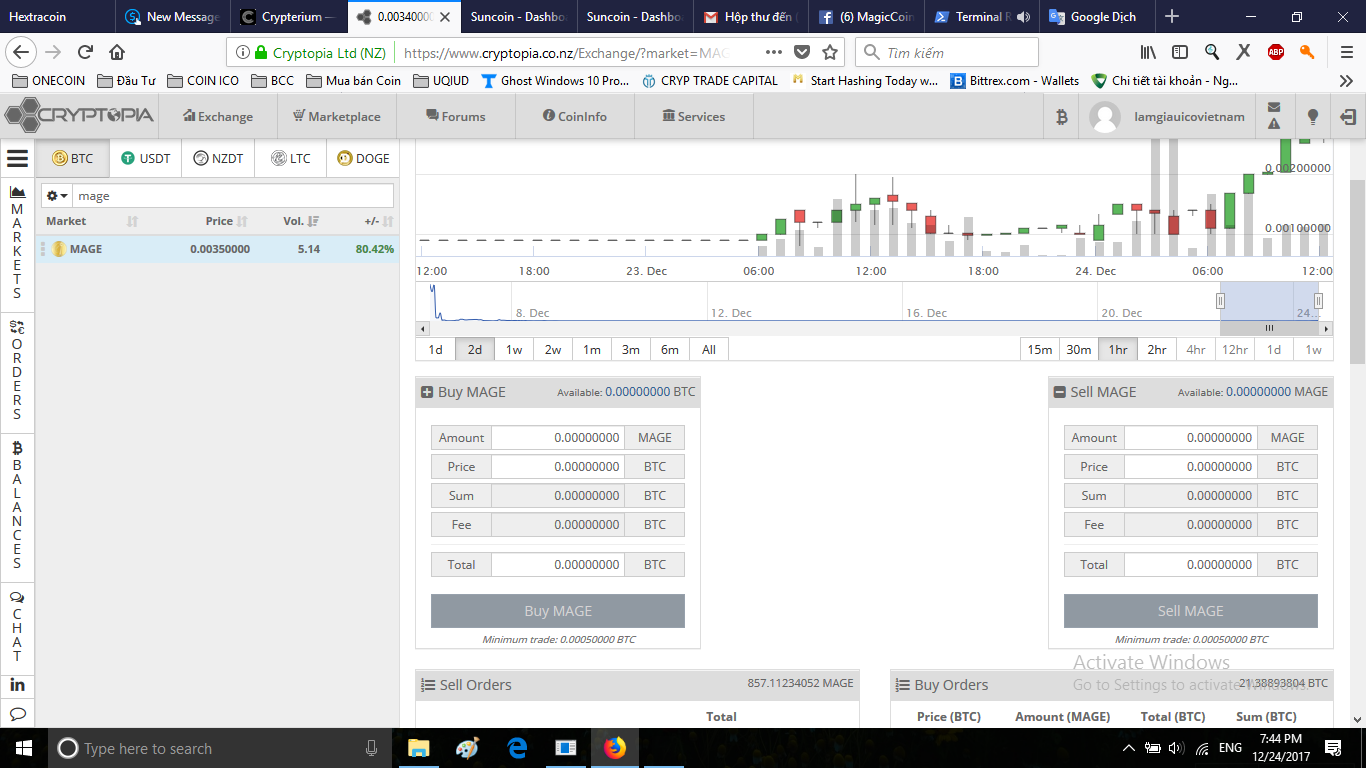Viewport: 1366px width, 768px height.
Task: Open the mail and alerts notifications icon
Action: pyautogui.click(x=1274, y=116)
